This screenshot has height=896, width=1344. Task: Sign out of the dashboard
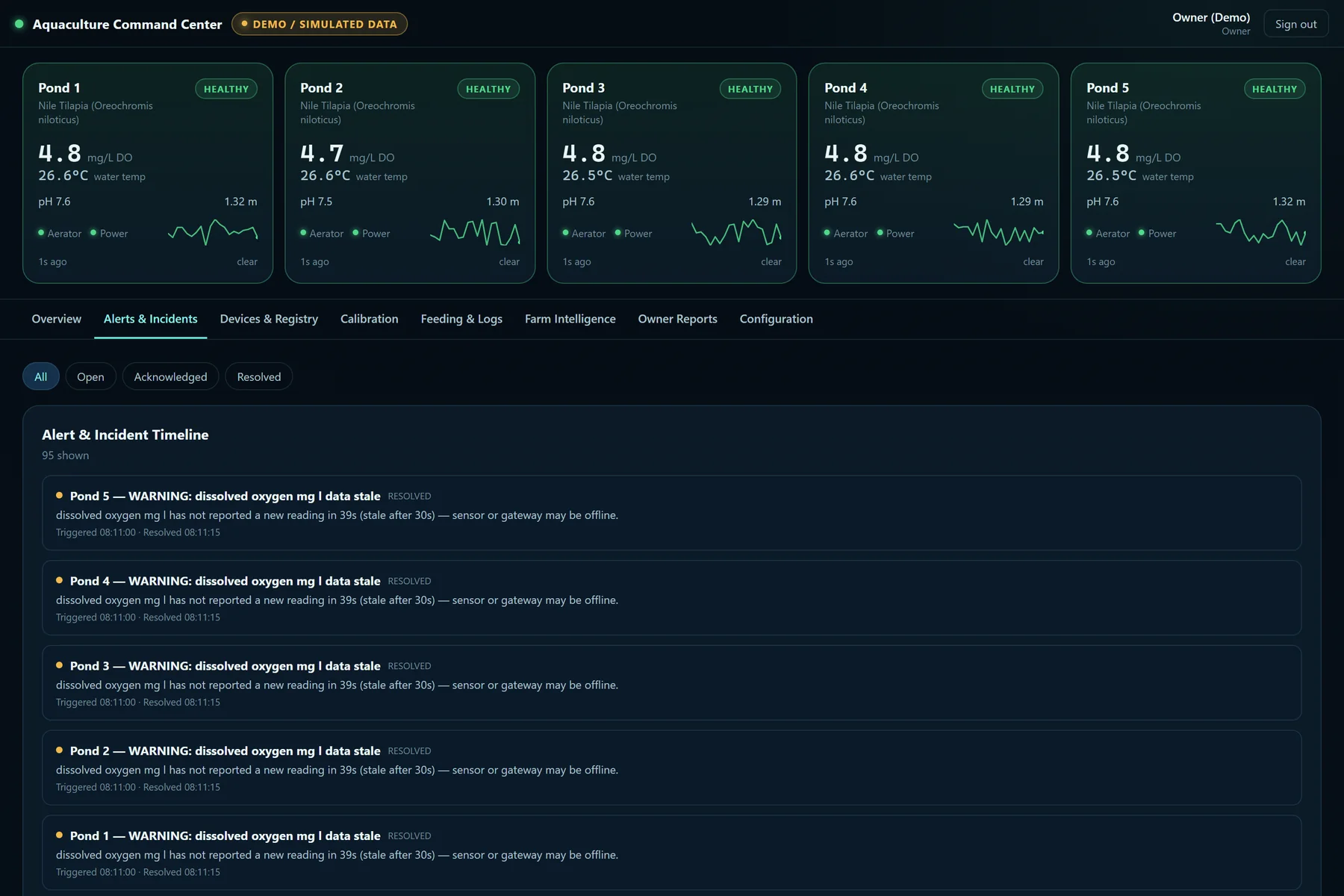(1296, 24)
